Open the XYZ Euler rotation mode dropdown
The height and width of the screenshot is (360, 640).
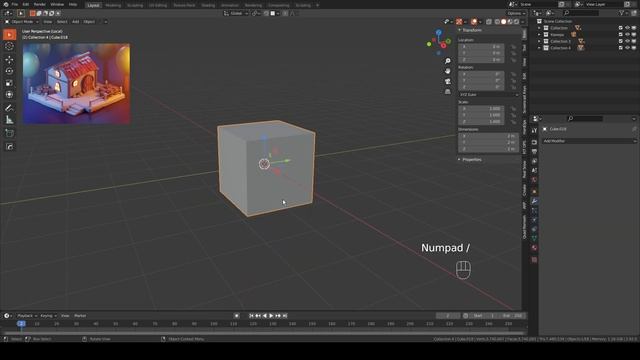(x=489, y=95)
